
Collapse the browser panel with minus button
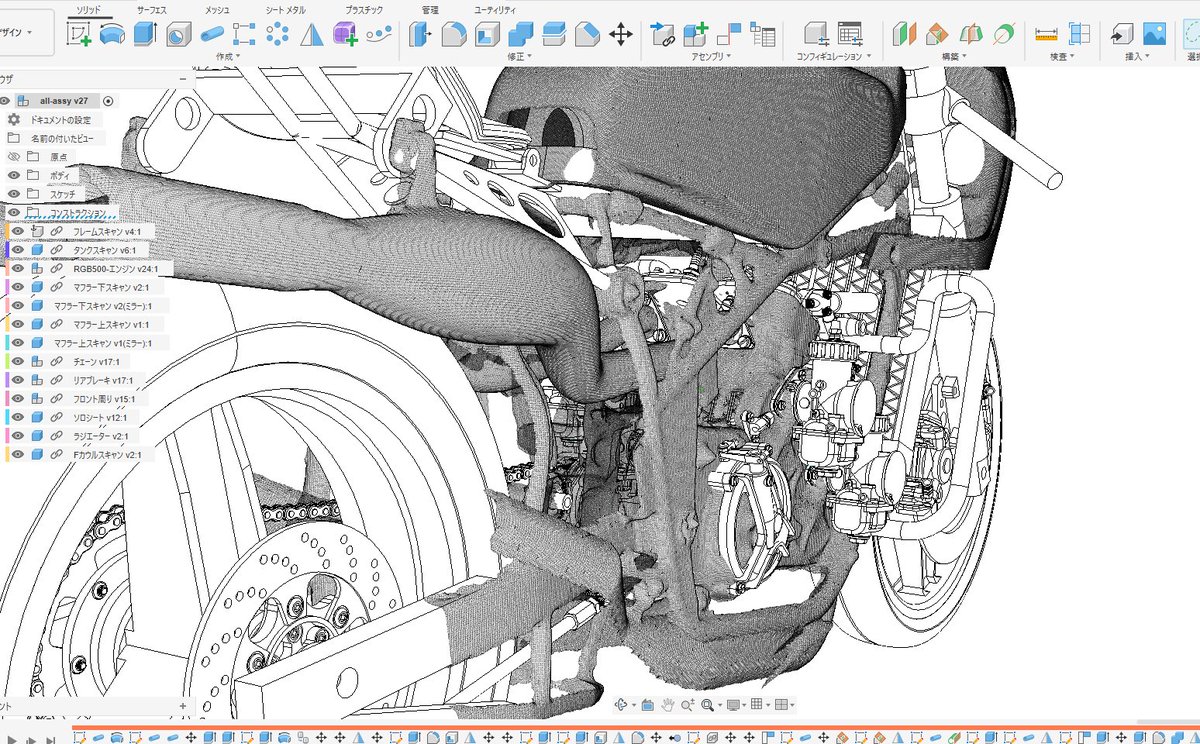click(182, 77)
